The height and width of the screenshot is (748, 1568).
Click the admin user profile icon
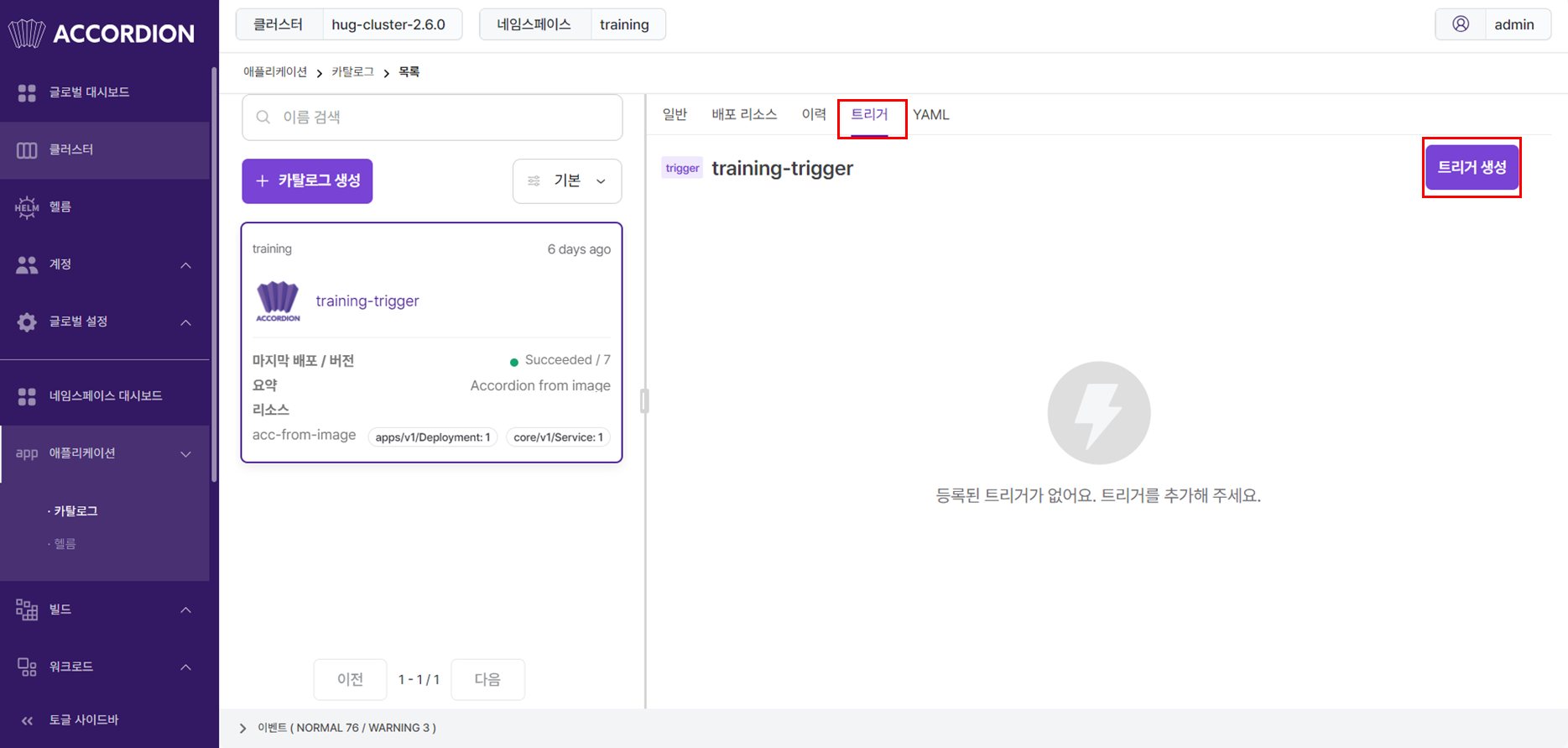pos(1461,24)
